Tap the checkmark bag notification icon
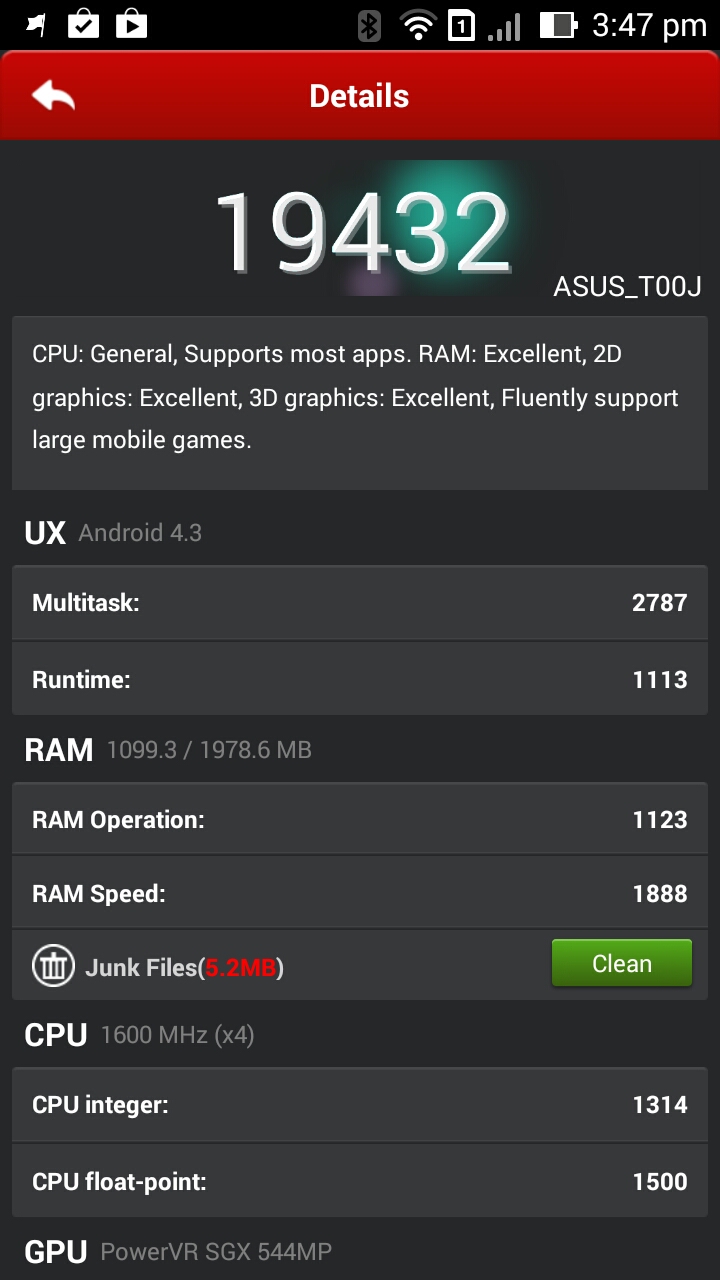720x1280 pixels. pos(83,24)
